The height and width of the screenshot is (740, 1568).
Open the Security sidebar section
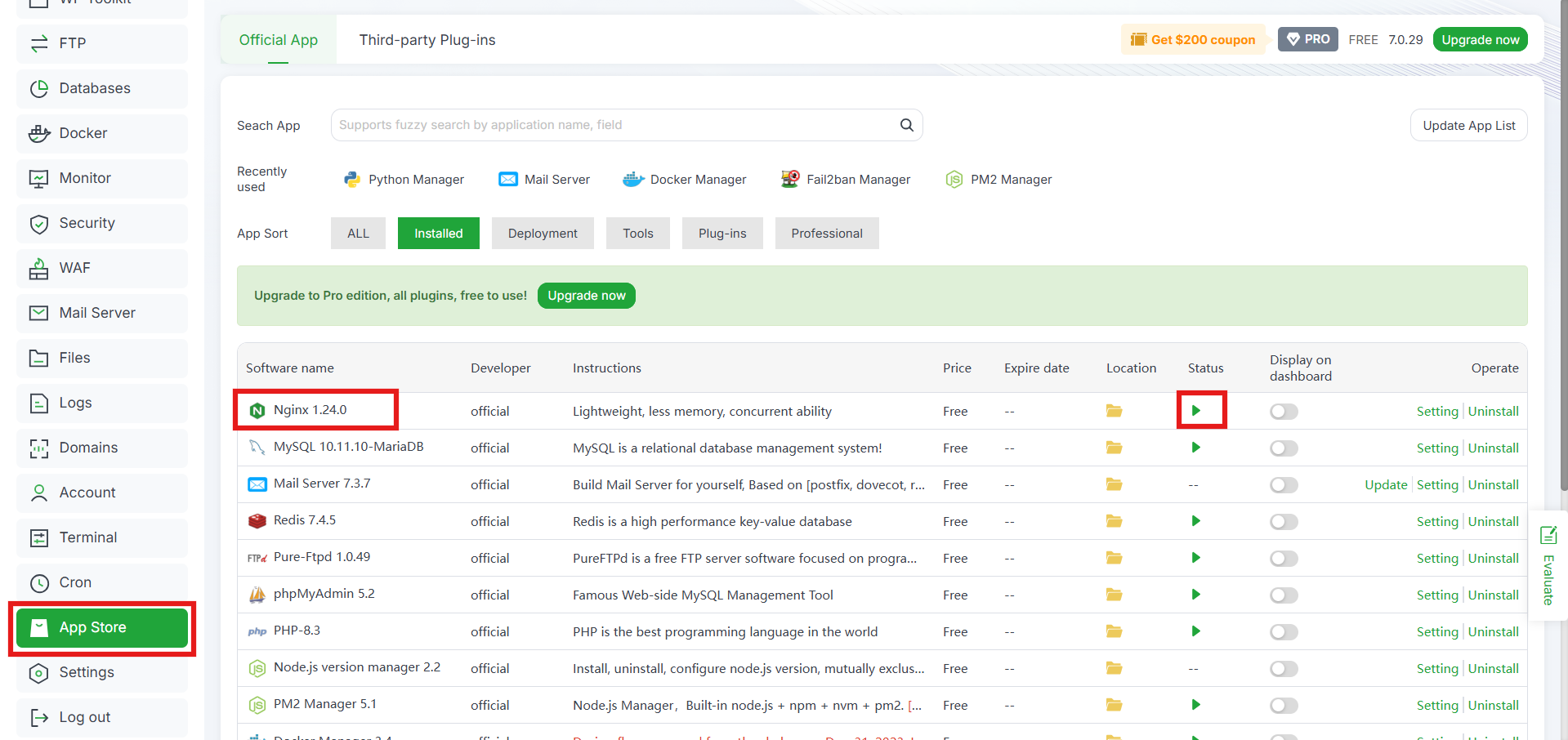click(x=102, y=223)
